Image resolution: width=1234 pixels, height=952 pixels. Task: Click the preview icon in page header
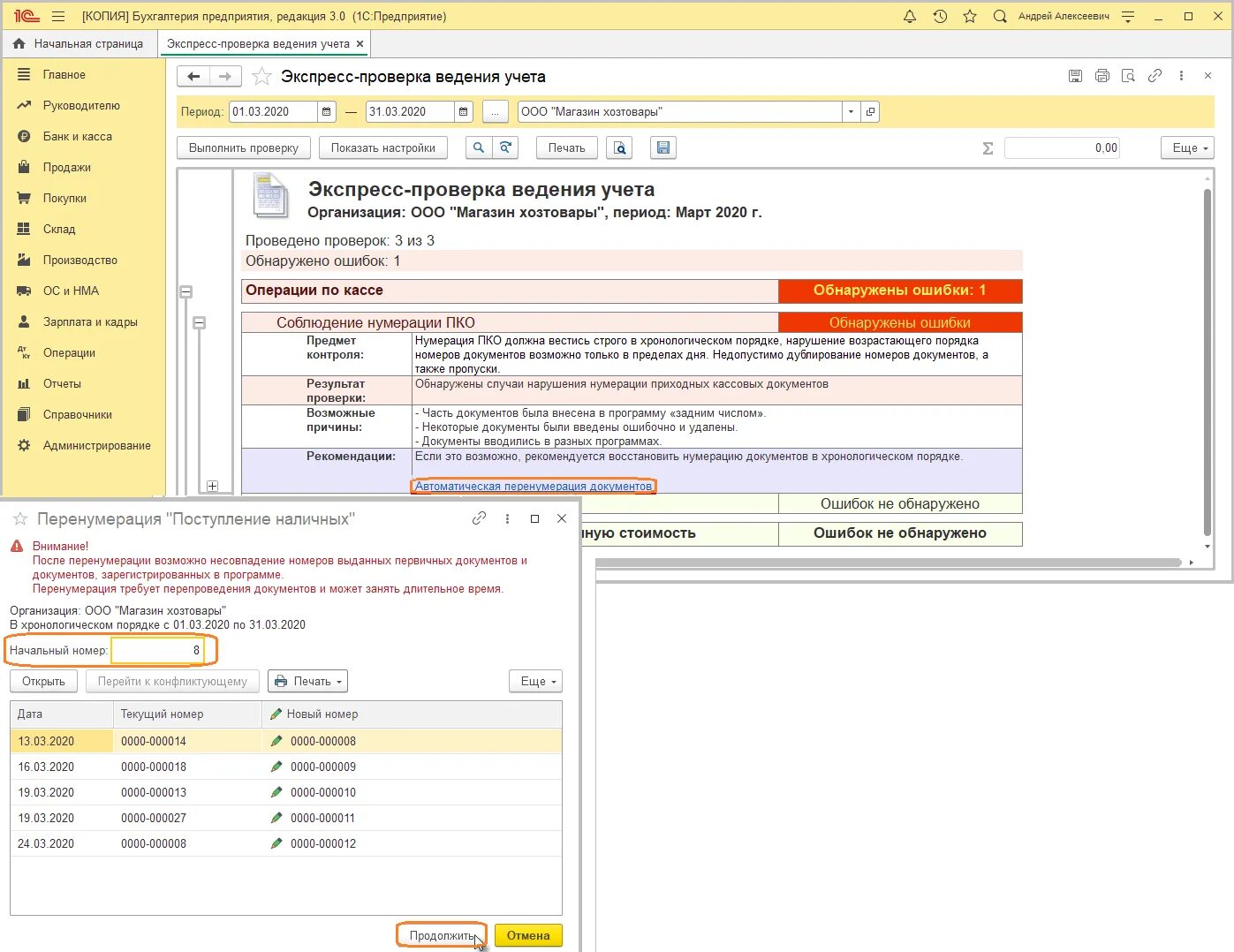pos(1128,76)
